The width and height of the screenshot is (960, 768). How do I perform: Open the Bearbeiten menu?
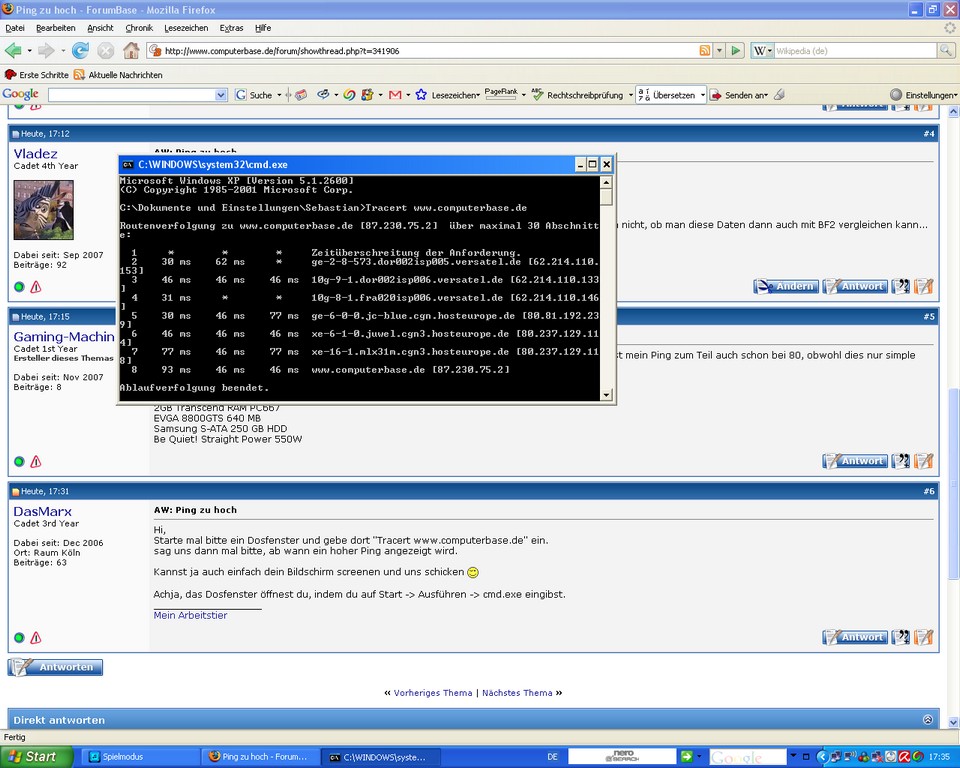click(56, 28)
